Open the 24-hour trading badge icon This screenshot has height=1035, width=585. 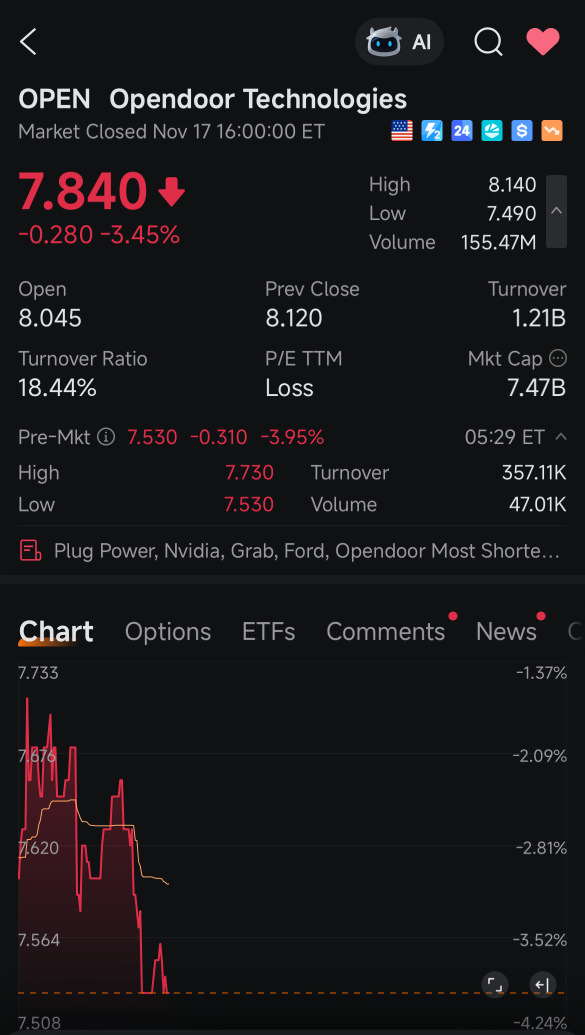click(461, 130)
